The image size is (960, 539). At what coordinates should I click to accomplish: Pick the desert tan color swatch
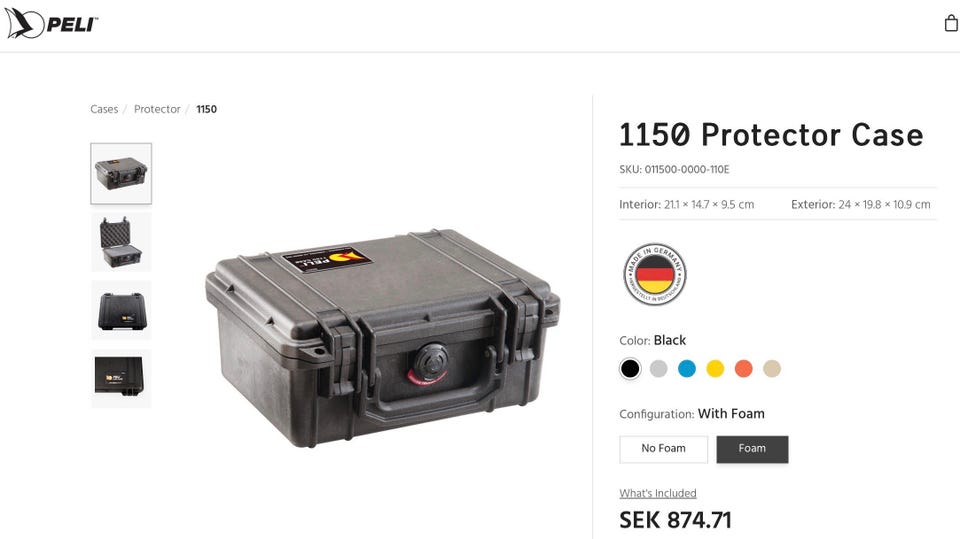click(x=772, y=369)
